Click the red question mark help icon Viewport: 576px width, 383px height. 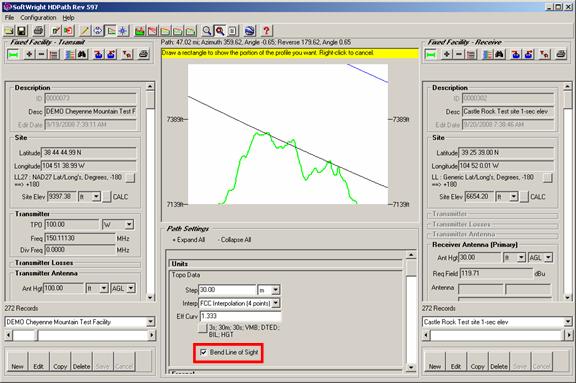tap(266, 31)
